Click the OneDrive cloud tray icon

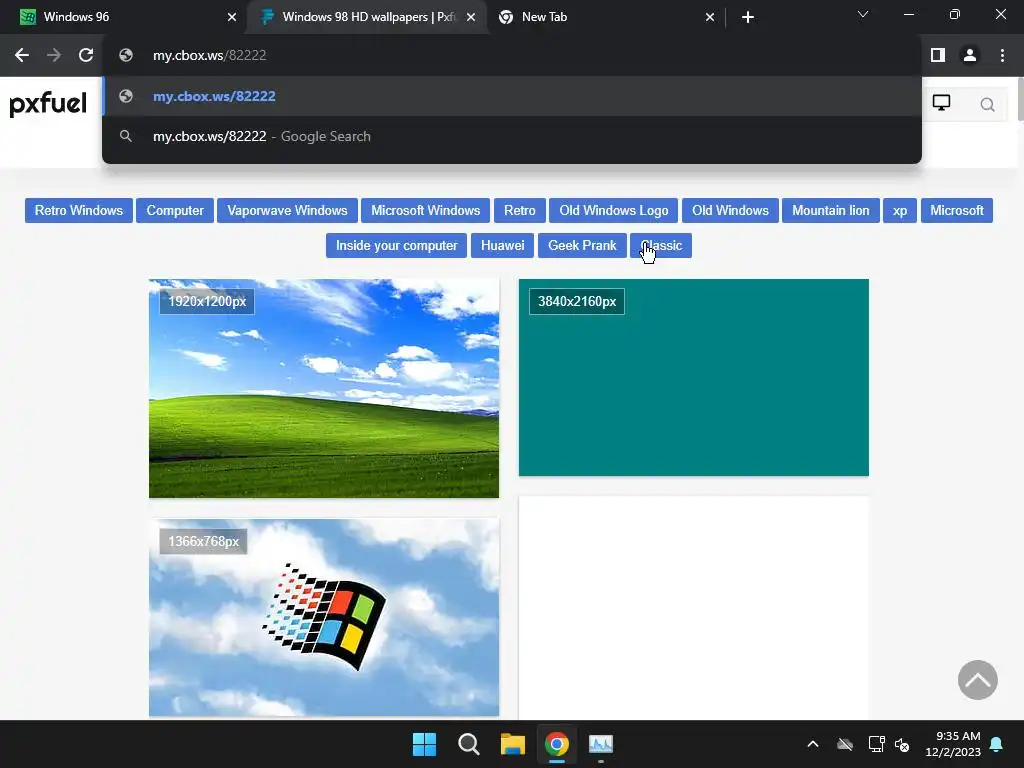point(845,744)
